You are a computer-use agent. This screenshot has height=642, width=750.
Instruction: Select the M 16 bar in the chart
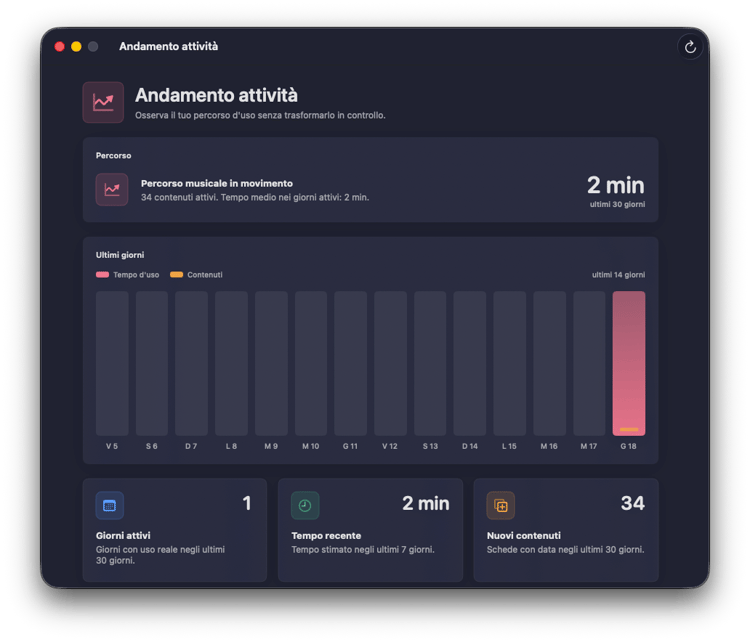549,363
